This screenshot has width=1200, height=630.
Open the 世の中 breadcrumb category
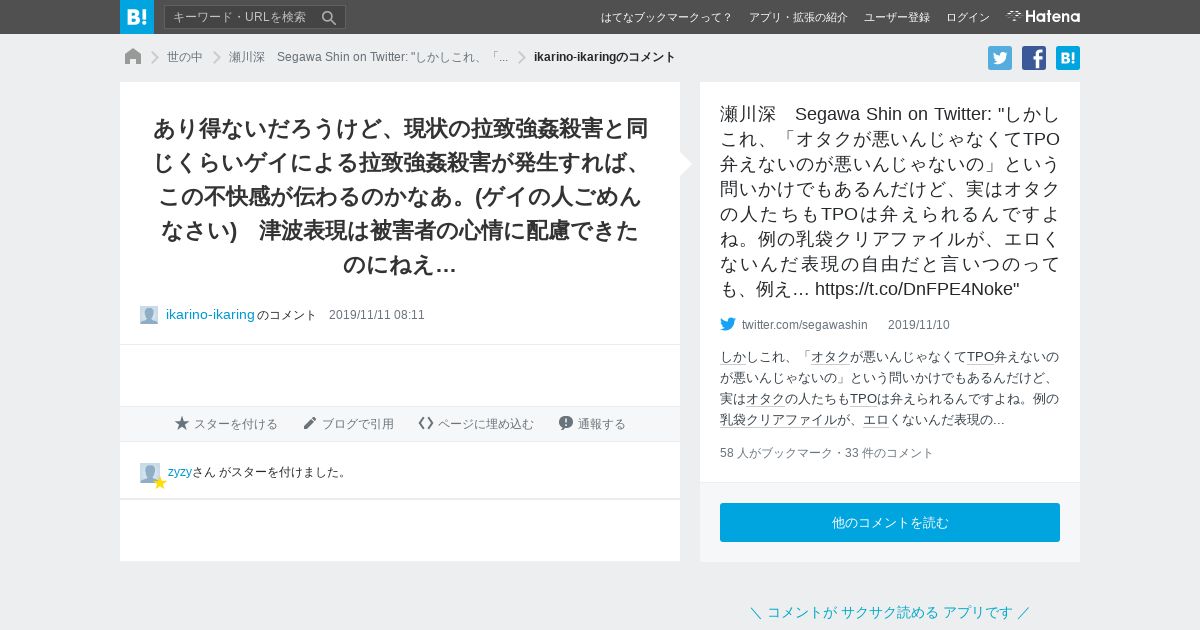(185, 58)
